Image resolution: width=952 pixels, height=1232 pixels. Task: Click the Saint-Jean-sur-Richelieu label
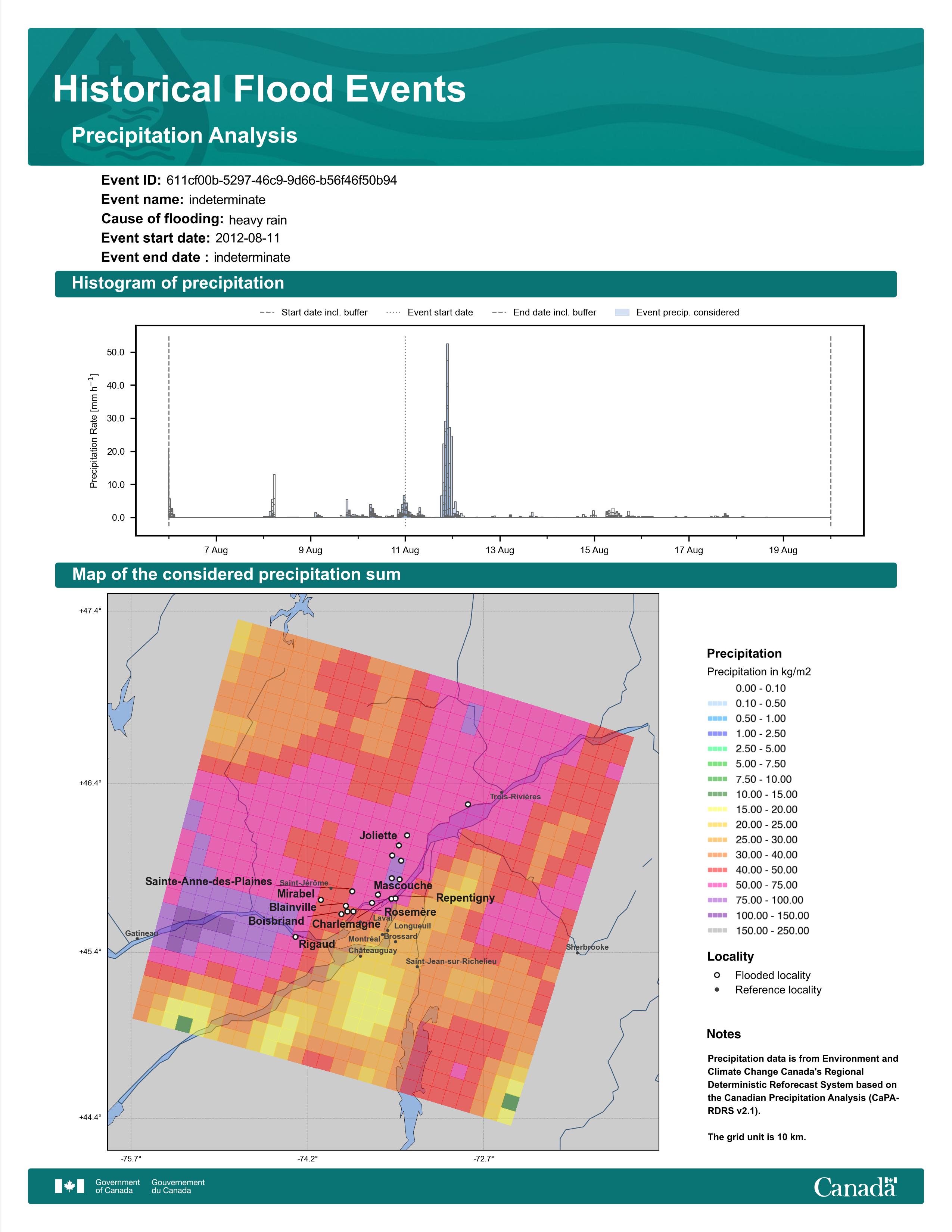tap(451, 961)
